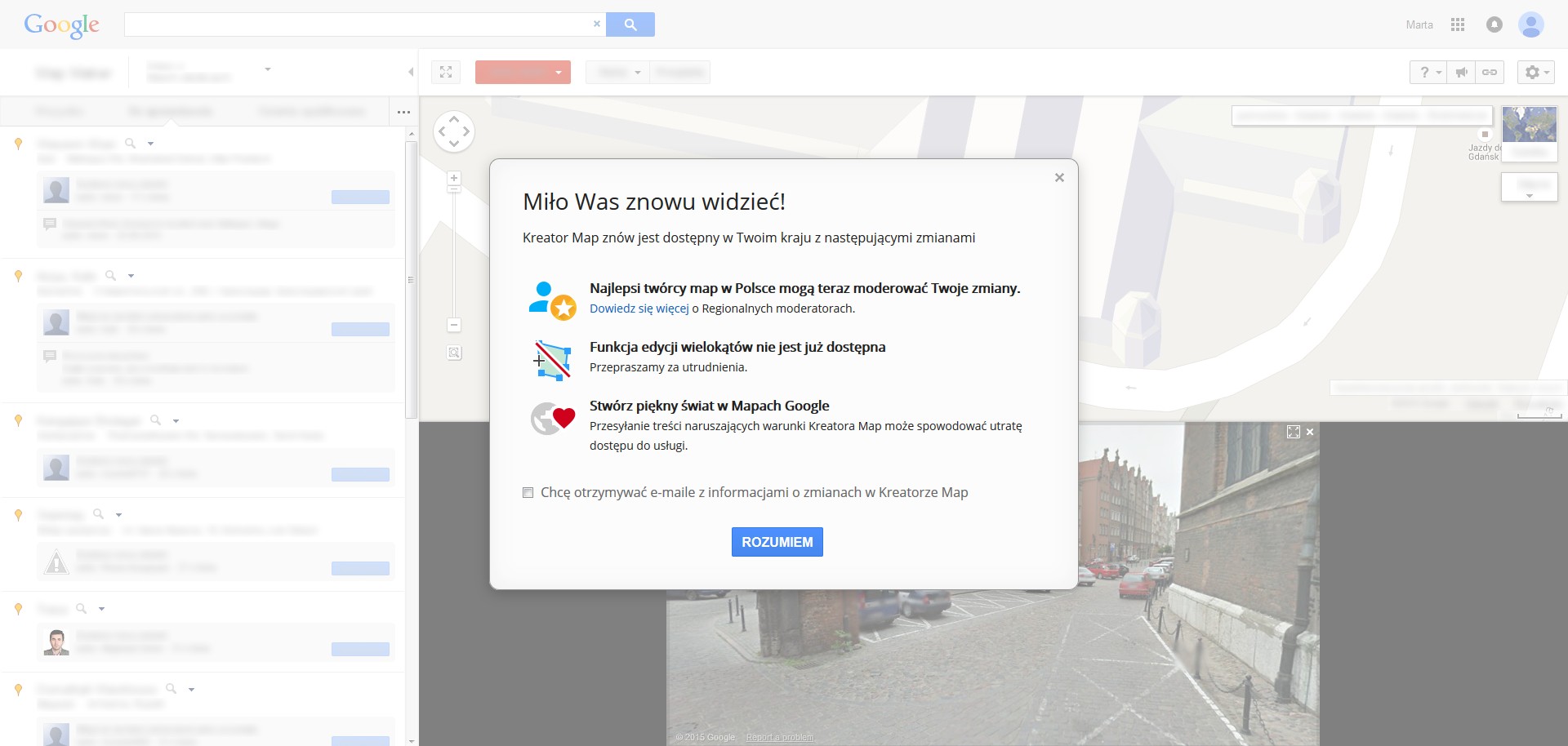This screenshot has width=1568, height=746.
Task: Click the map zoom in plus button
Action: [454, 178]
